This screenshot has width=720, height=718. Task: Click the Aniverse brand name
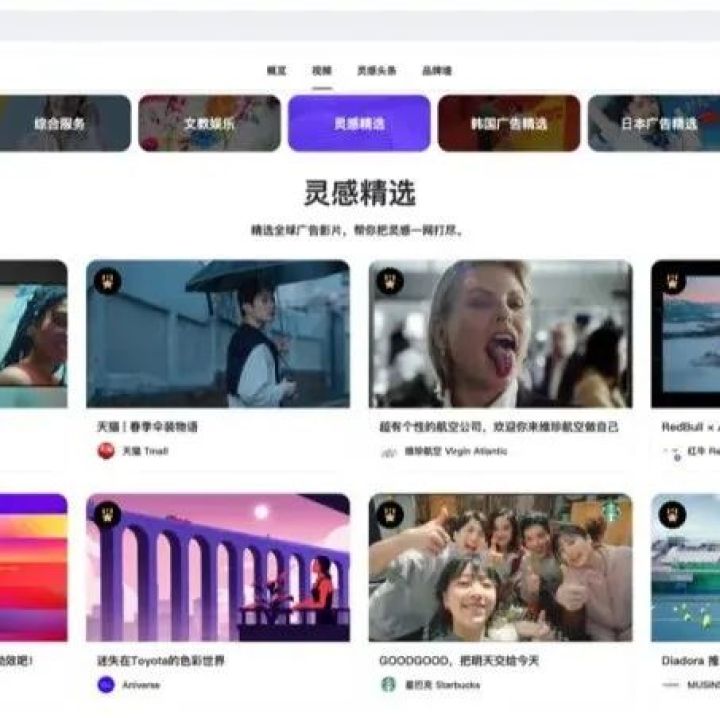pos(141,685)
